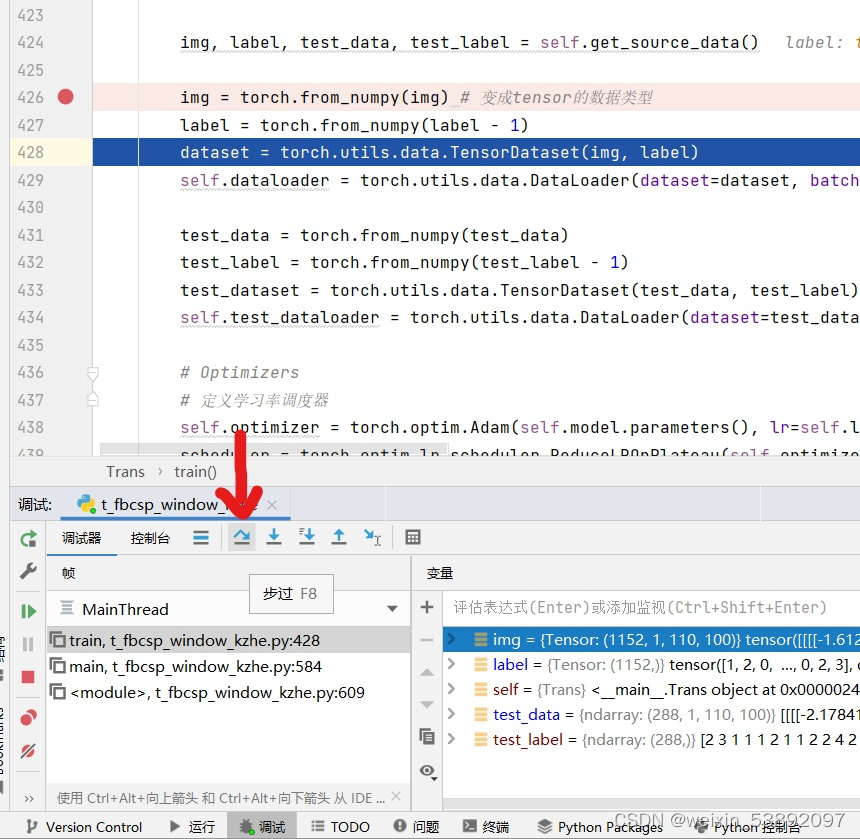Viewport: 860px width, 839px height.
Task: Open the View Breakpoints dialog
Action: [28, 717]
